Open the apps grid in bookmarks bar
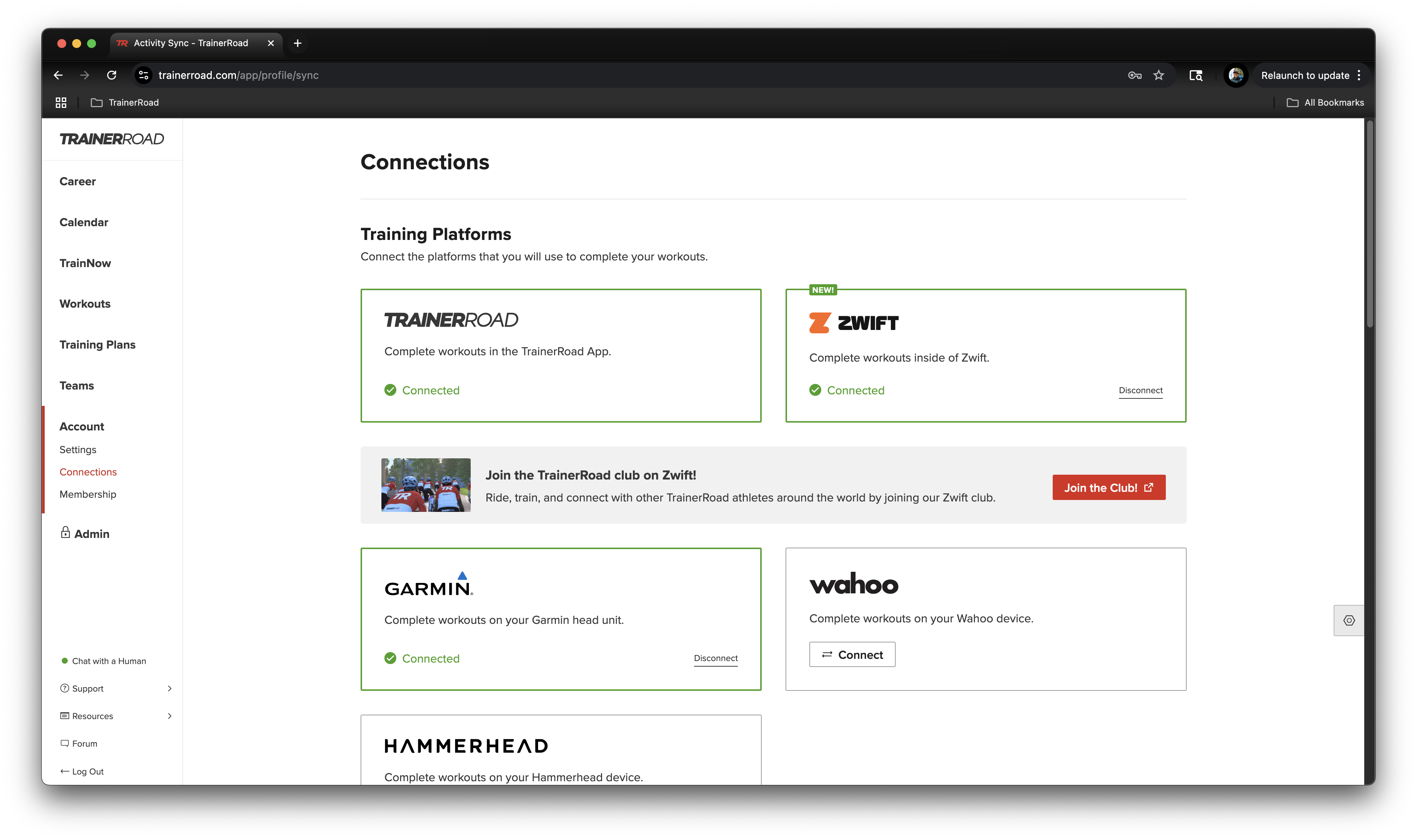Image resolution: width=1417 pixels, height=840 pixels. 61,102
